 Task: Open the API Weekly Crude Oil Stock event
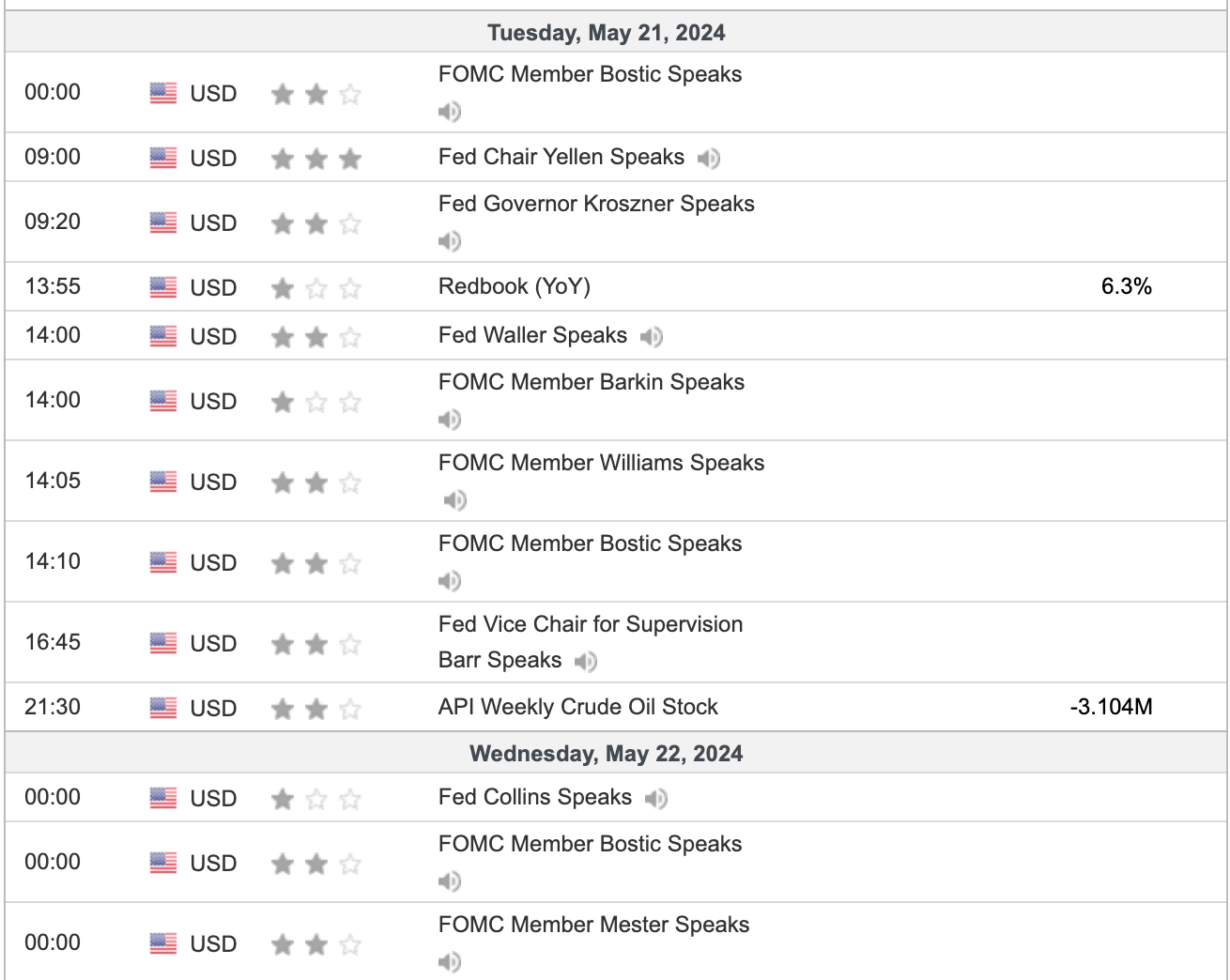[577, 707]
